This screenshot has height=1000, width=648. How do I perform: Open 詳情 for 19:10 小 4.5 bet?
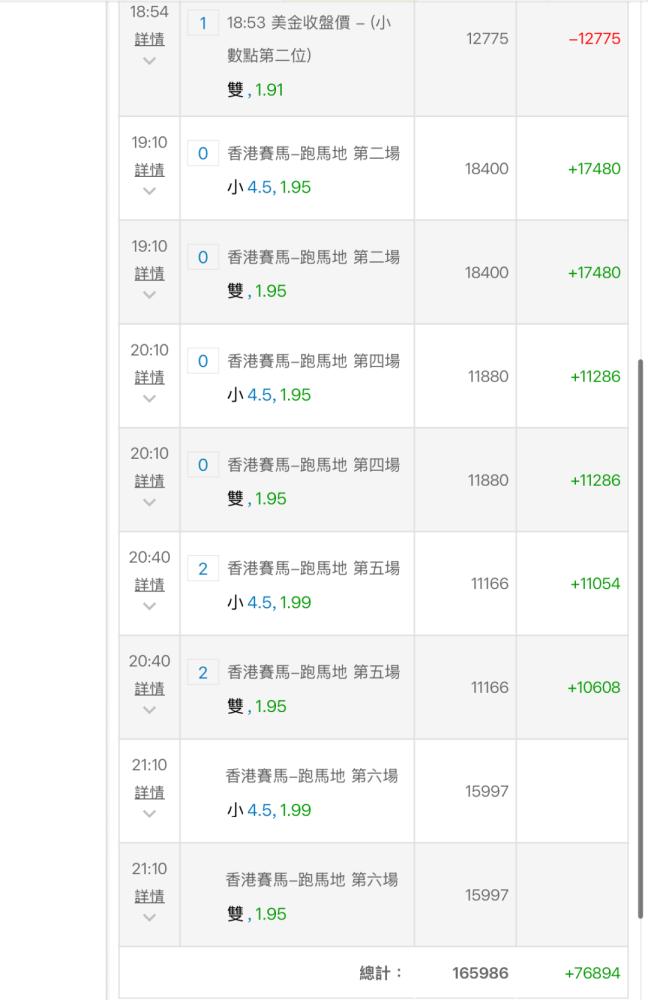tap(149, 170)
